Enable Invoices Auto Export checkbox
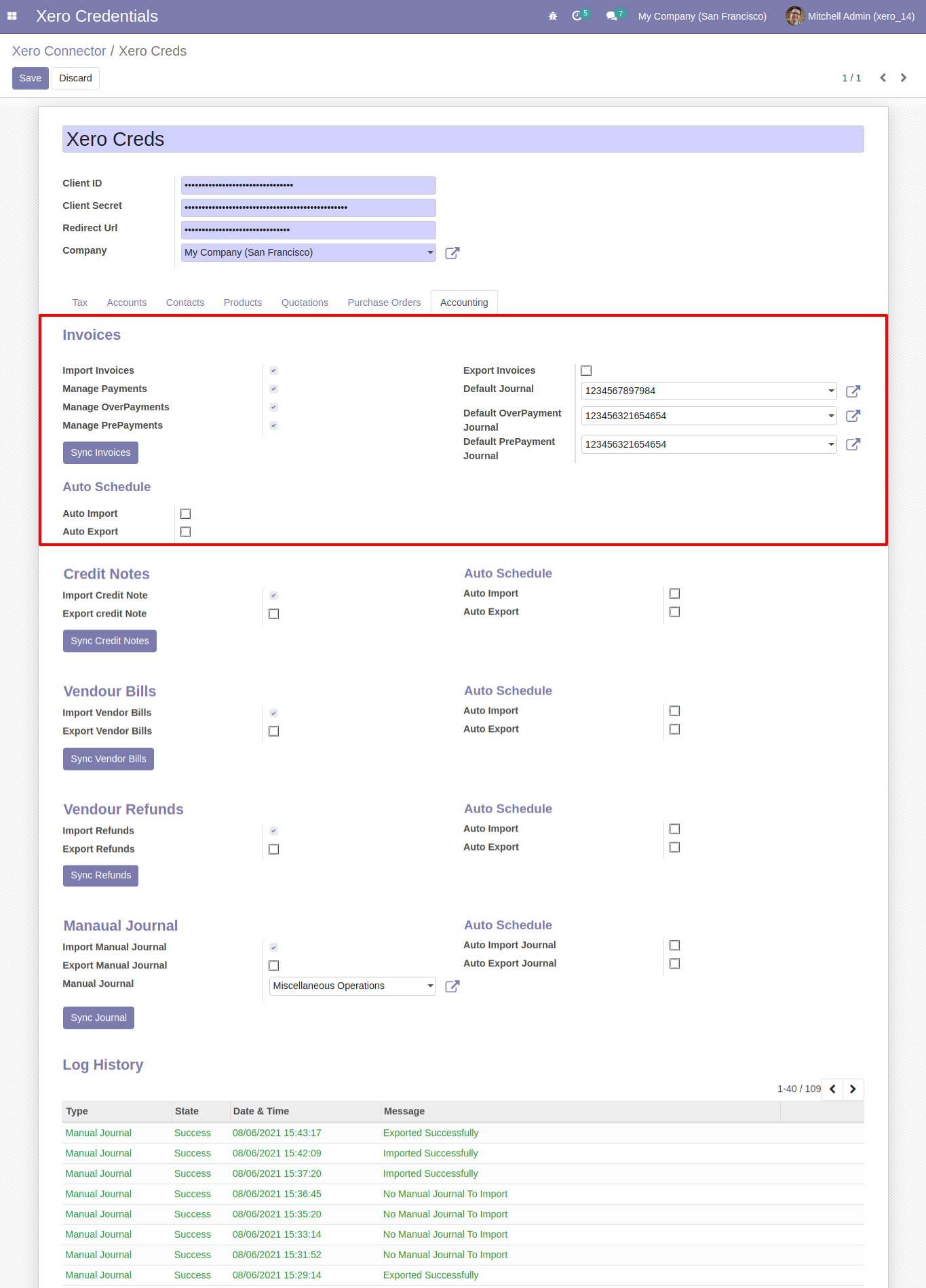Screen dimensions: 926x1288 [185, 532]
